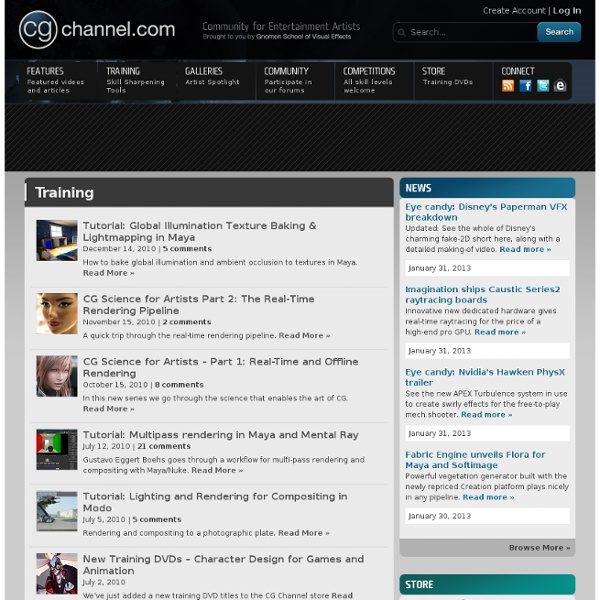Open the Multipass rendering in Maya tutorial title

point(220,435)
